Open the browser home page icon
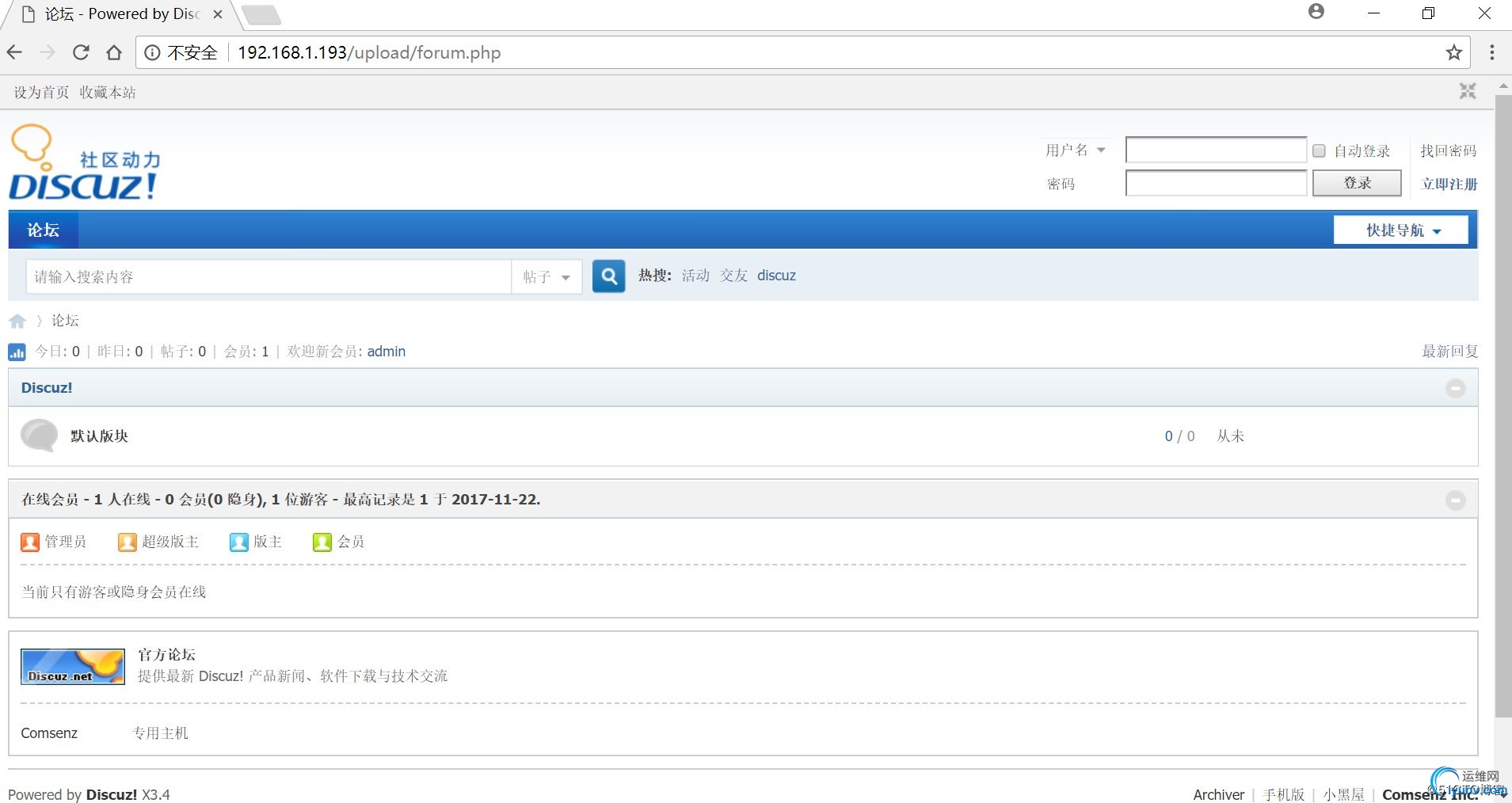The height and width of the screenshot is (803, 1512). coord(114,52)
